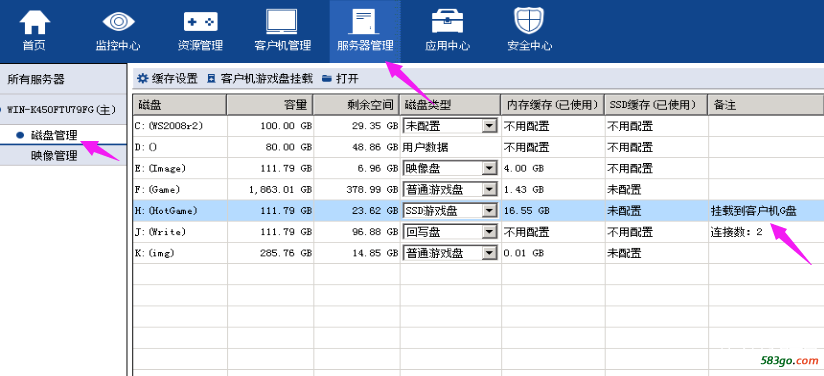Screen dimensions: 824x376
Task: Open the 监控中心 eye icon
Action: [x=118, y=22]
